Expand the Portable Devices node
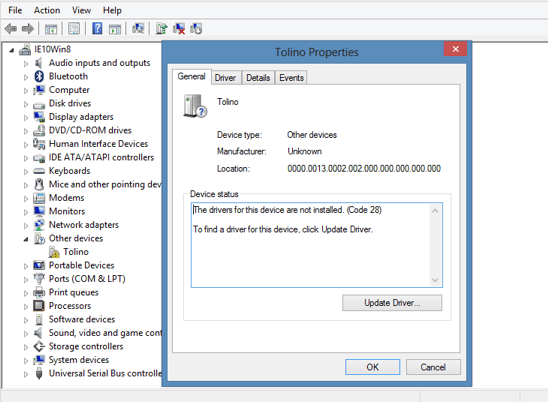548x402 pixels. 26,266
